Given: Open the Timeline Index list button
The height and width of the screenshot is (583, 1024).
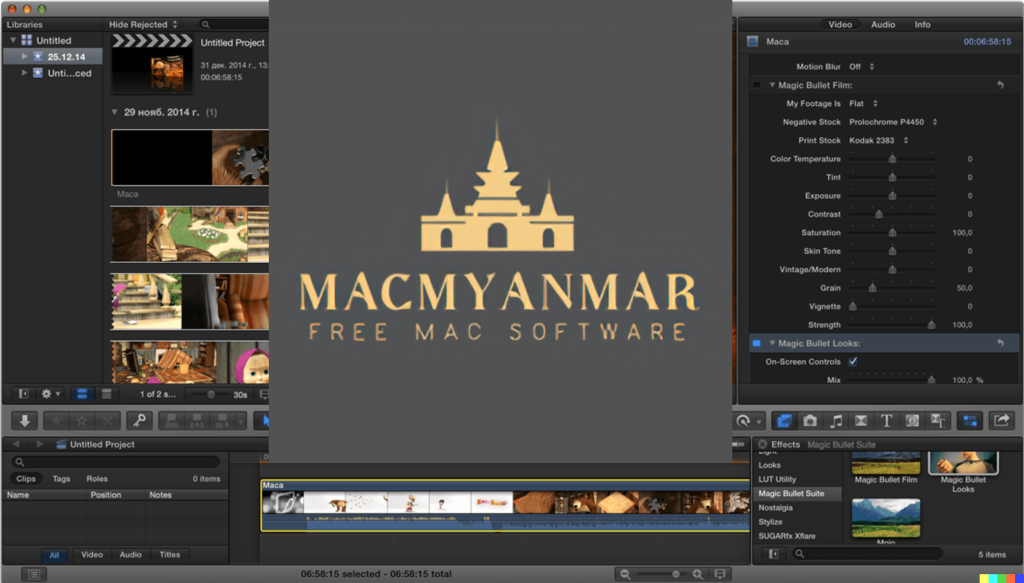Looking at the screenshot, I should point(34,574).
